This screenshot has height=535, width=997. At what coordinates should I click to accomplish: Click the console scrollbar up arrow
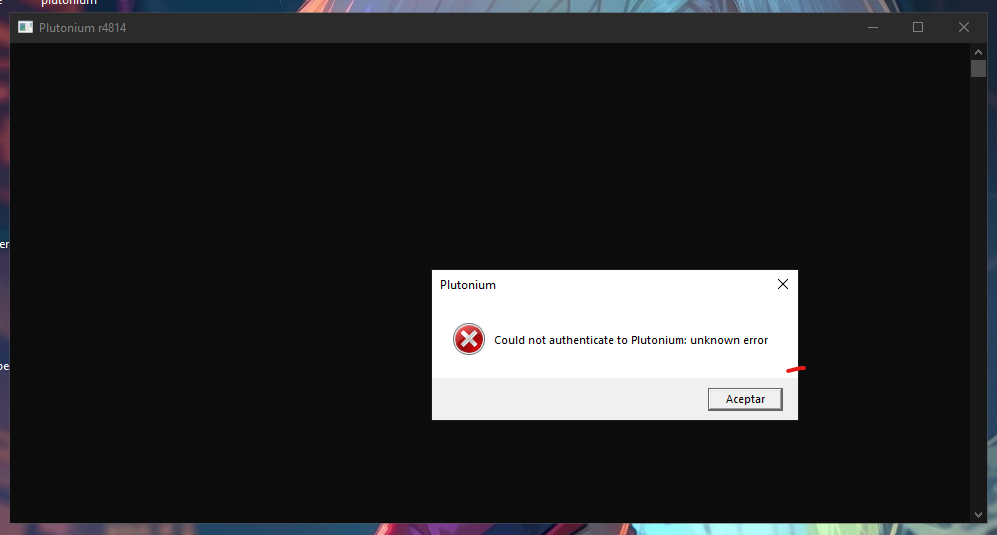(x=978, y=52)
